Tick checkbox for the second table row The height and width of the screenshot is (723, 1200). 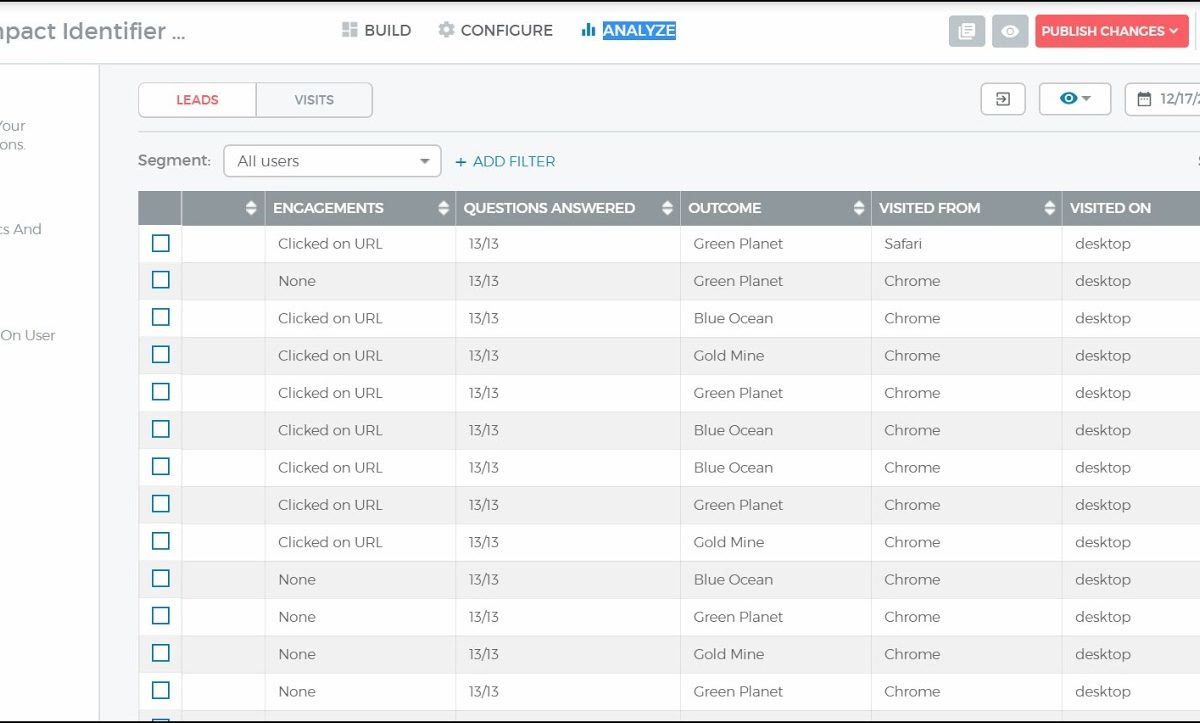pyautogui.click(x=160, y=280)
